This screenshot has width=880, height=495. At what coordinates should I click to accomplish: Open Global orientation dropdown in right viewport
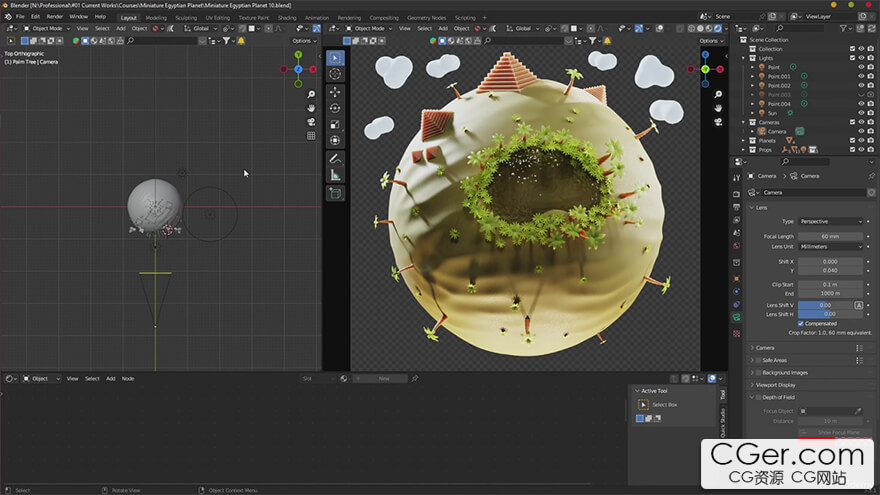(522, 29)
